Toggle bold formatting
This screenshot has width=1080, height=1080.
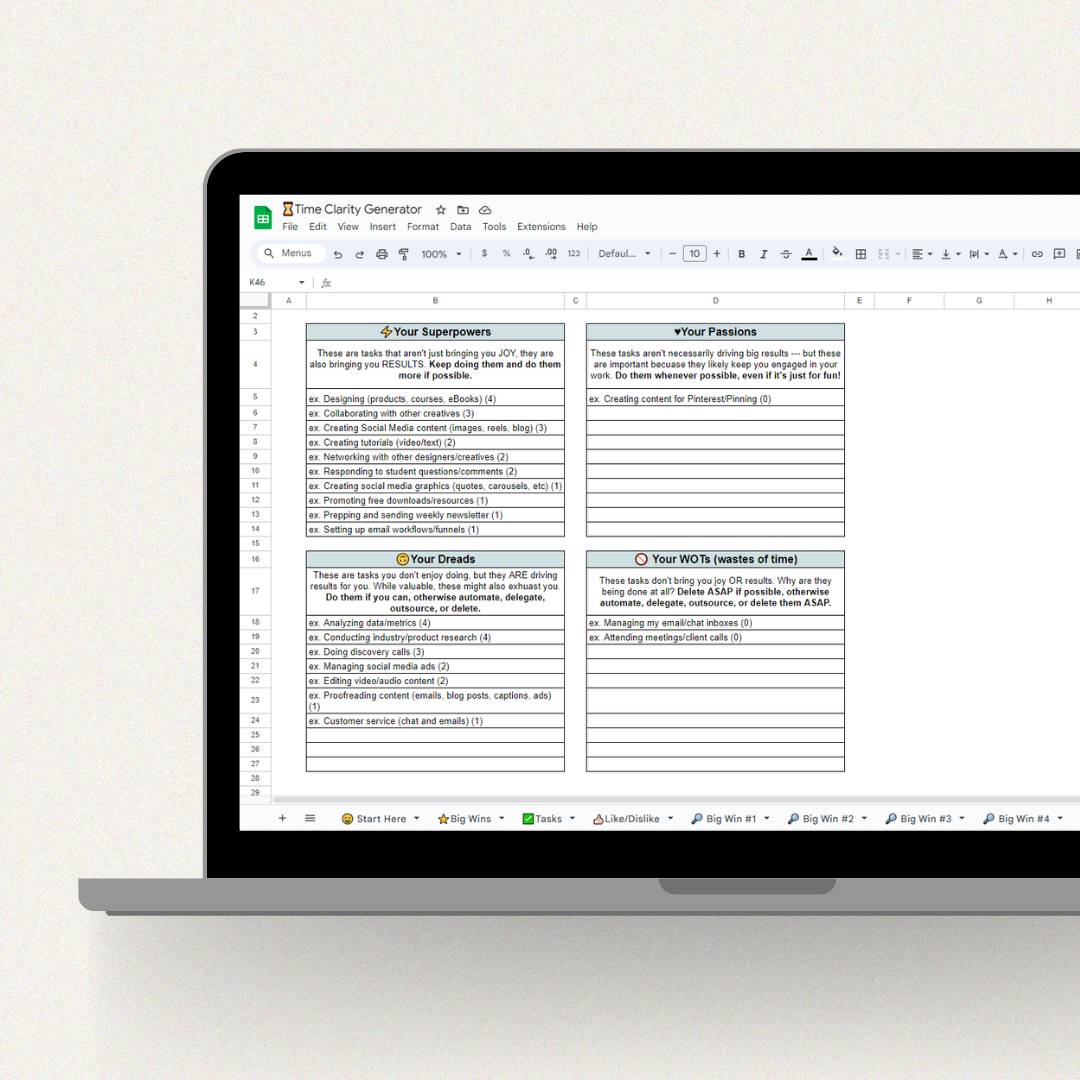point(742,254)
